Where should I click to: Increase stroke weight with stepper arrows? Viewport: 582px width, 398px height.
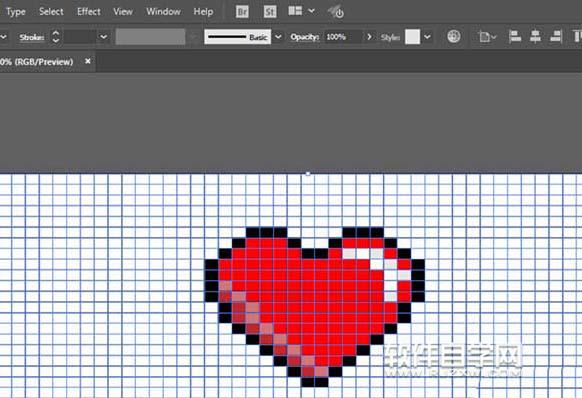coord(56,33)
